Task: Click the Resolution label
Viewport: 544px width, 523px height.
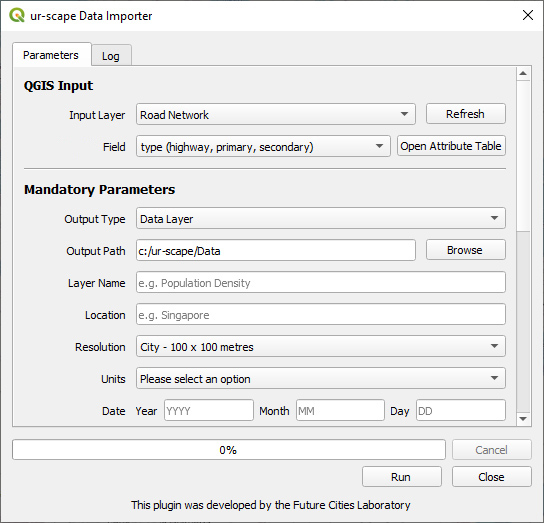Action: tap(100, 347)
